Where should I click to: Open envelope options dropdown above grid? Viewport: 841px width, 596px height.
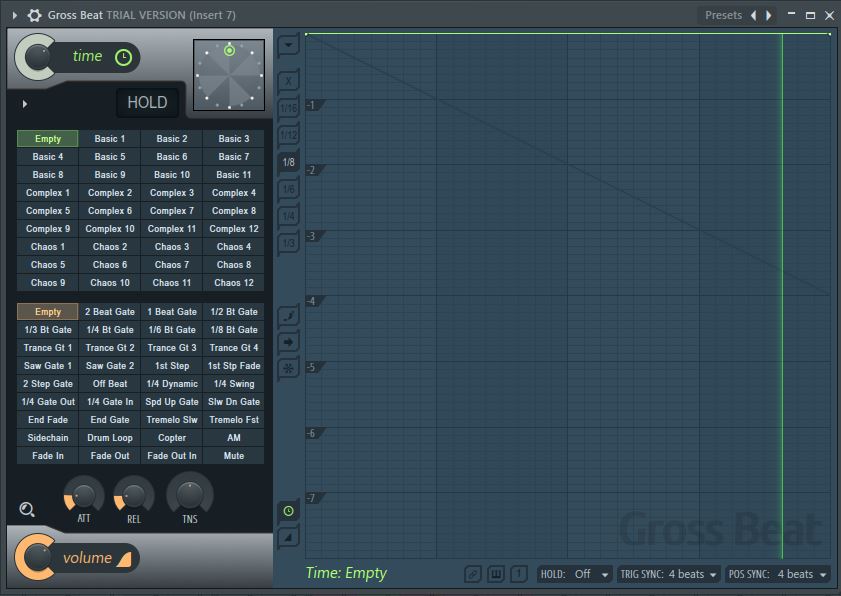(289, 45)
